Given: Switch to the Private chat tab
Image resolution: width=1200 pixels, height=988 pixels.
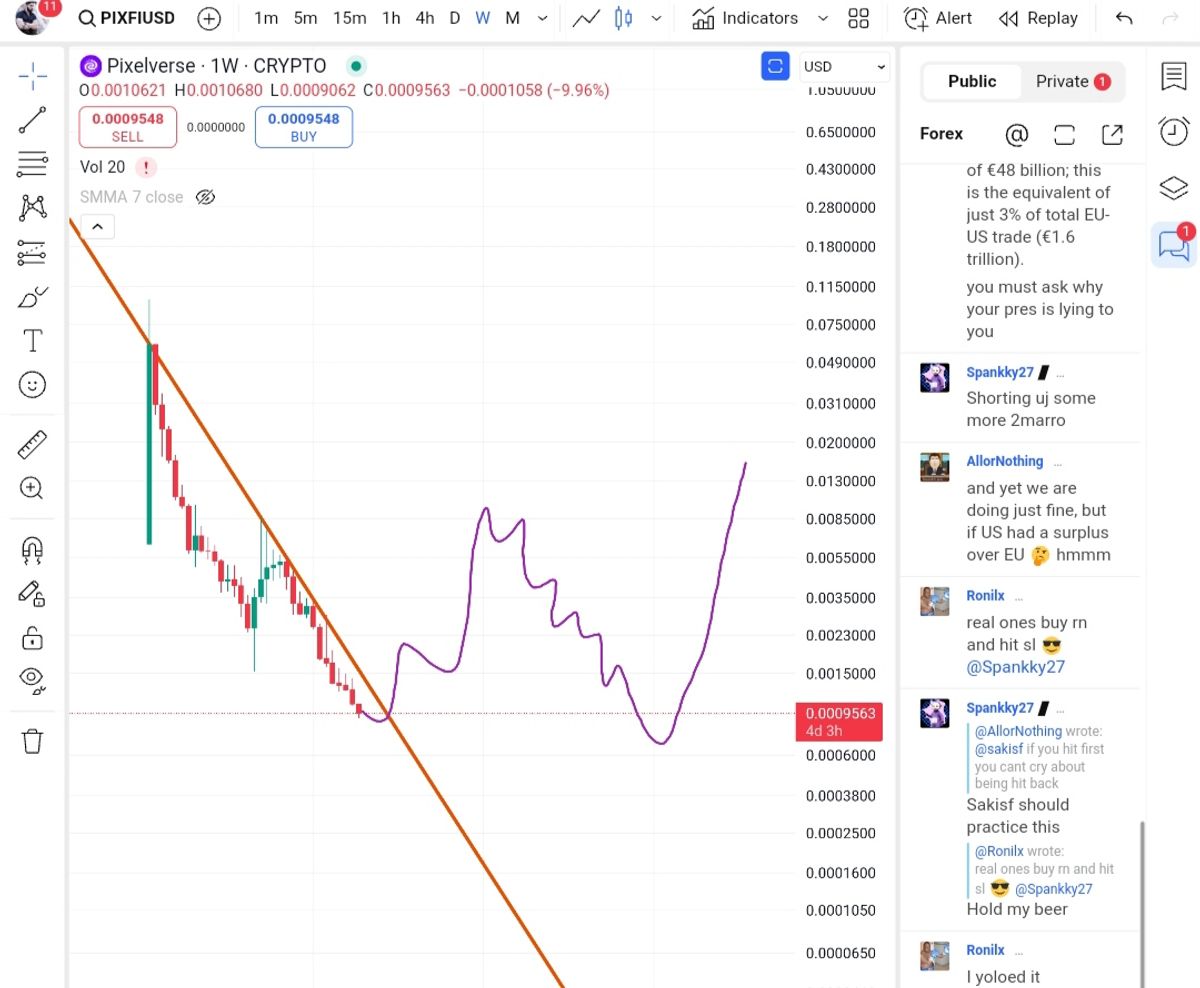Looking at the screenshot, I should point(1072,82).
